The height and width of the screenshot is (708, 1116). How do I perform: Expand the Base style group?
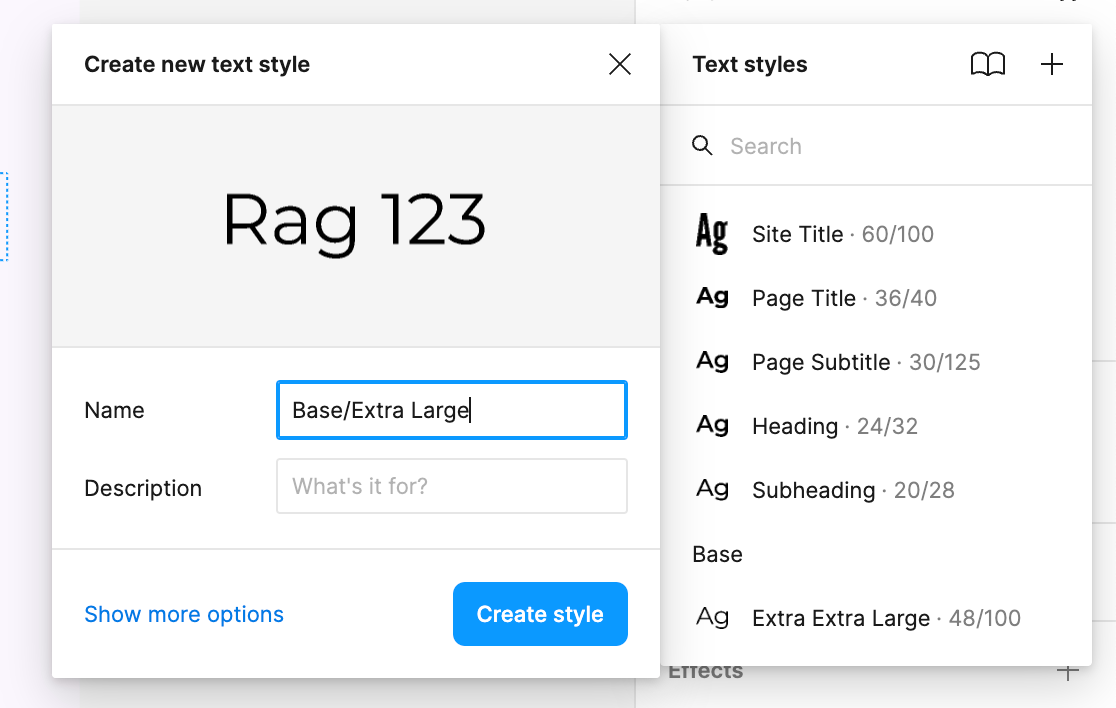click(717, 554)
